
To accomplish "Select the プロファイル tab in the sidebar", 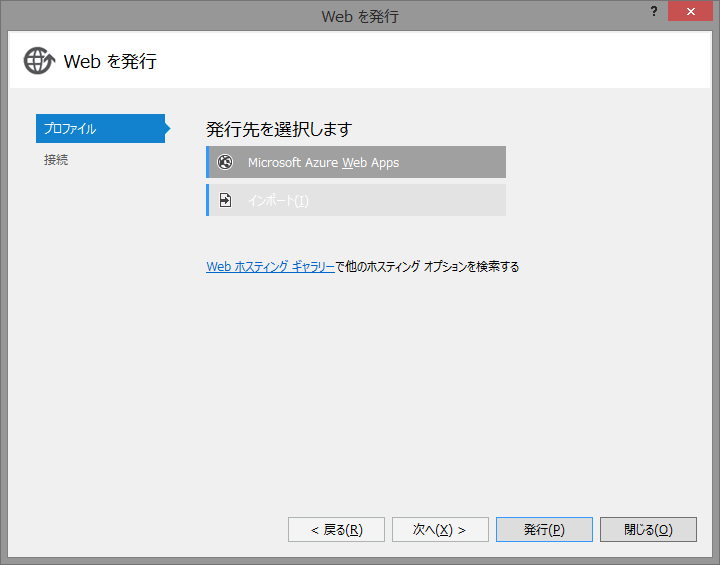I will pyautogui.click(x=99, y=129).
